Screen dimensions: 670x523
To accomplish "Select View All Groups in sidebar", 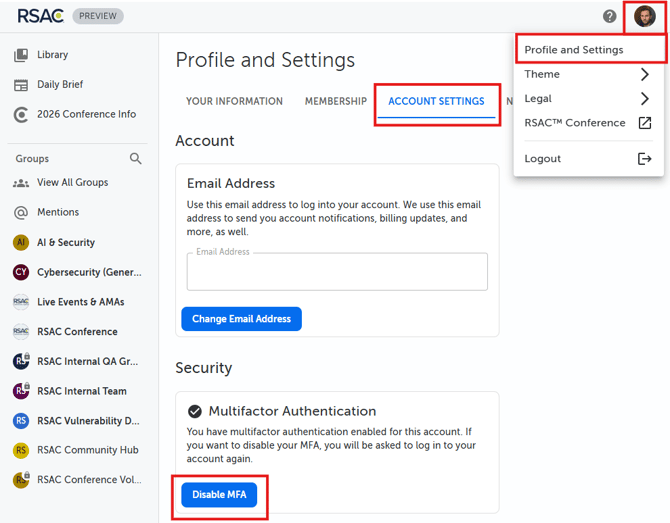I will (x=72, y=183).
